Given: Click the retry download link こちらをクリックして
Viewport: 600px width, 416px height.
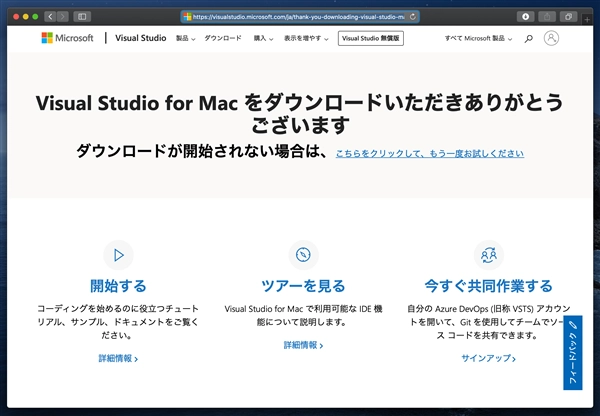Looking at the screenshot, I should point(430,153).
